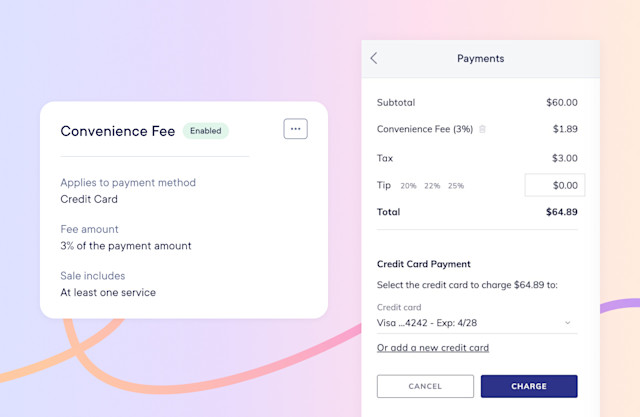Choose the 20% tip option
Image resolution: width=640 pixels, height=417 pixels.
click(x=408, y=186)
